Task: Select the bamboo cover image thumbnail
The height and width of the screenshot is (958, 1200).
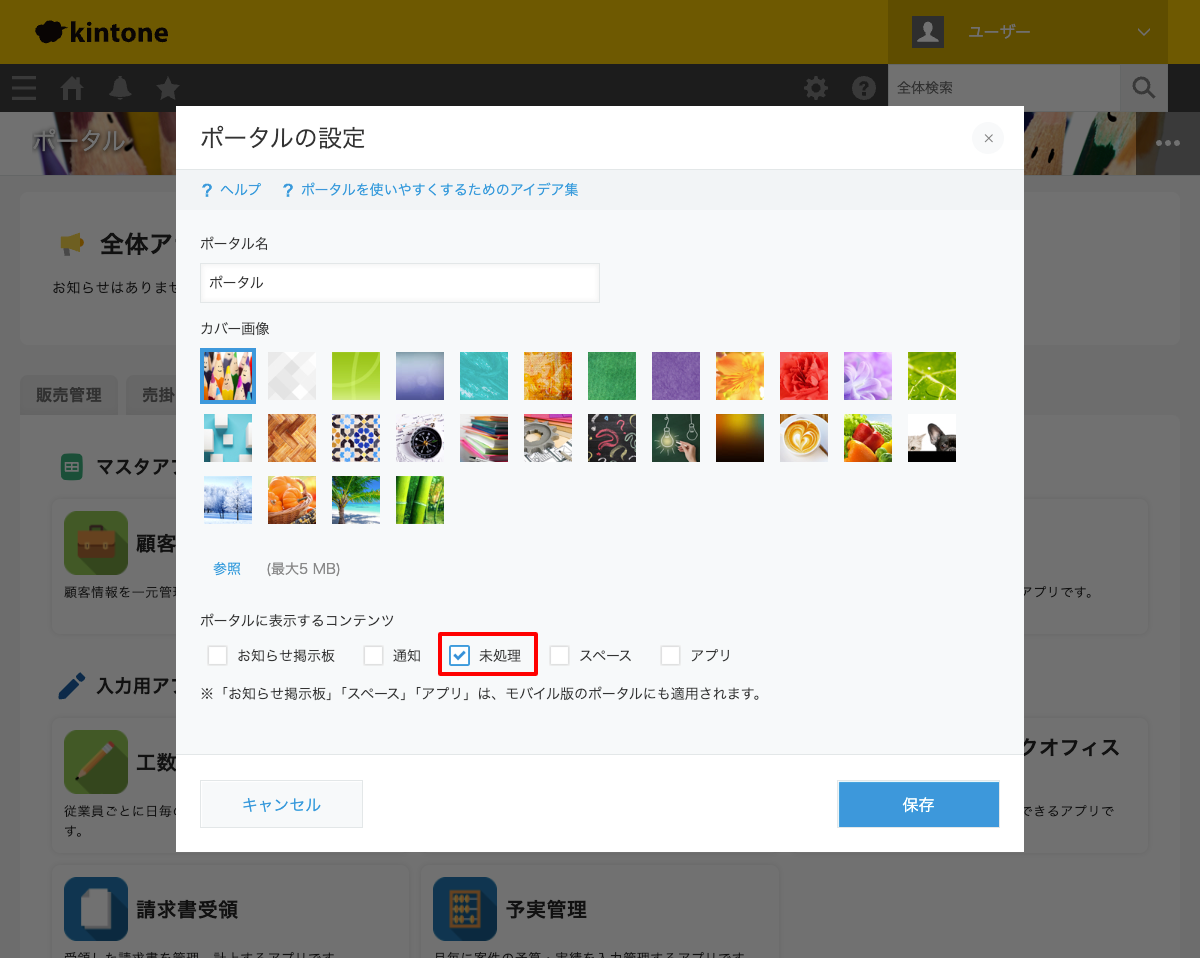Action: click(419, 499)
